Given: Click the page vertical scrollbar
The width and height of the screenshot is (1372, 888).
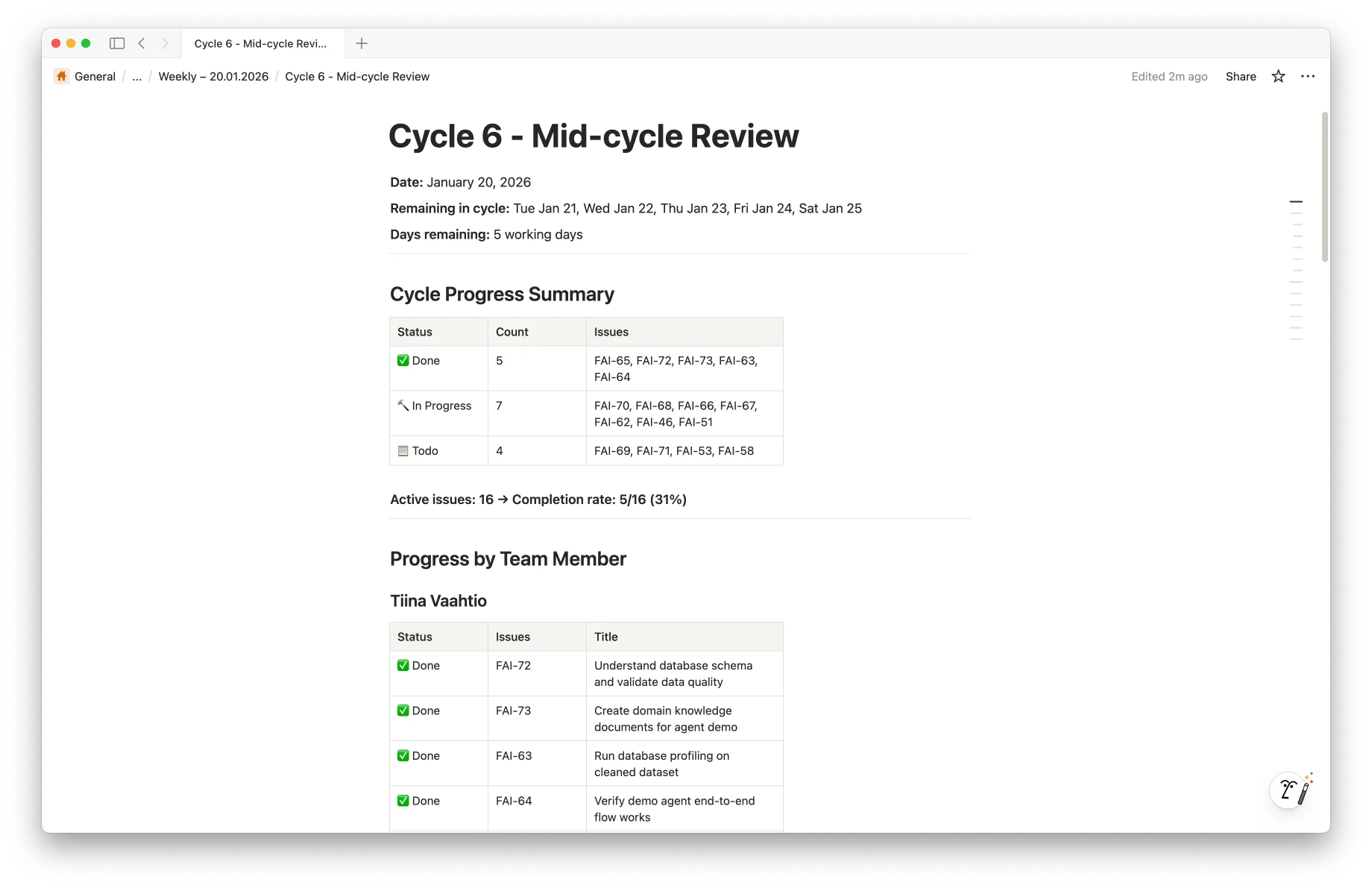Looking at the screenshot, I should point(1324,186).
